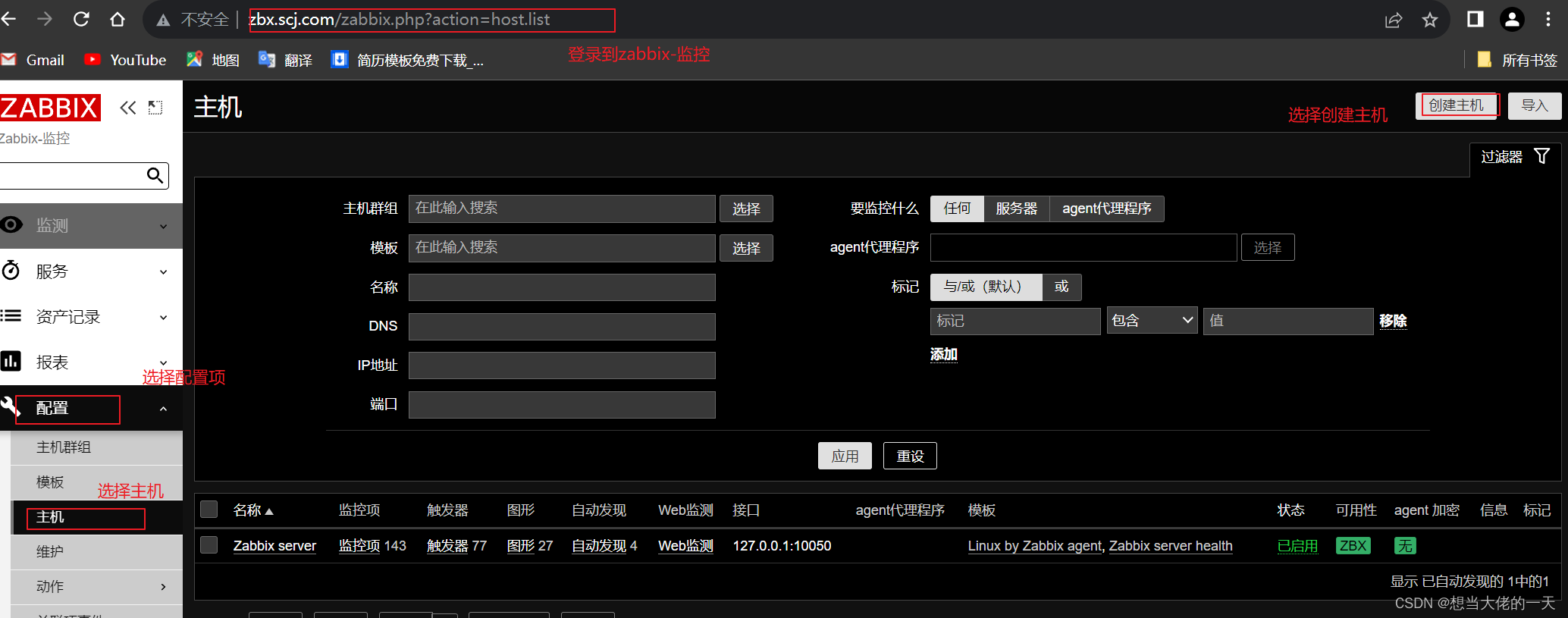Toggle kiosk fullscreen mode icon

(x=155, y=108)
